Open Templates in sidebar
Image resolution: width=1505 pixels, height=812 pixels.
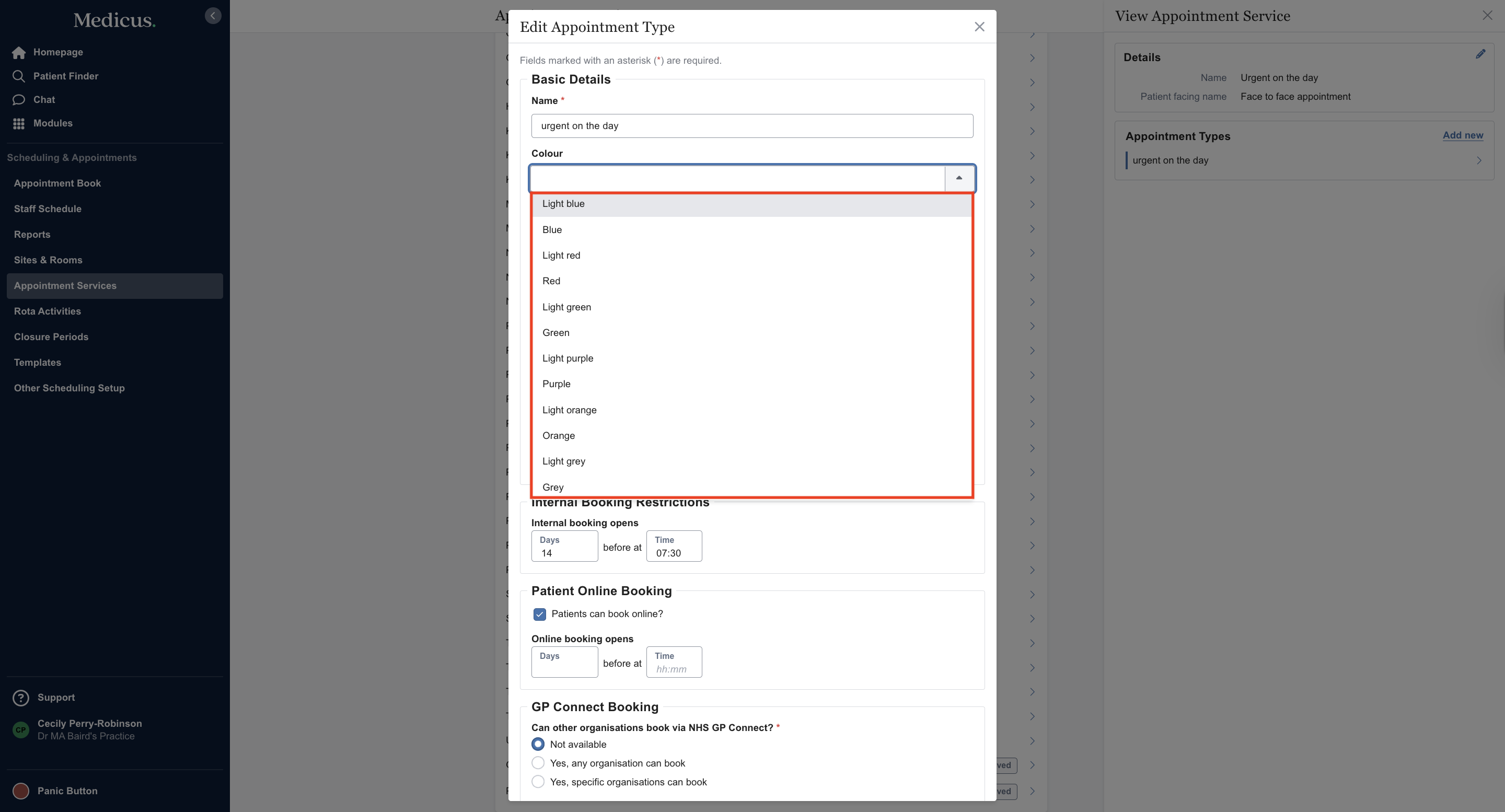coord(114,363)
